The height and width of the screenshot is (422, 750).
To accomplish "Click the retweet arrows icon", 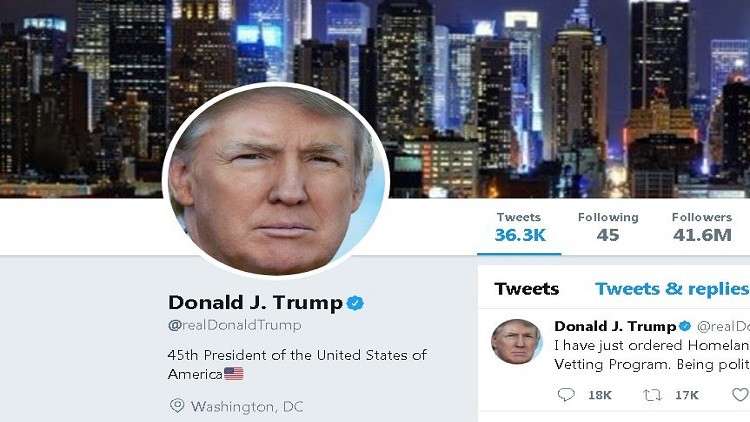I will (x=652, y=395).
